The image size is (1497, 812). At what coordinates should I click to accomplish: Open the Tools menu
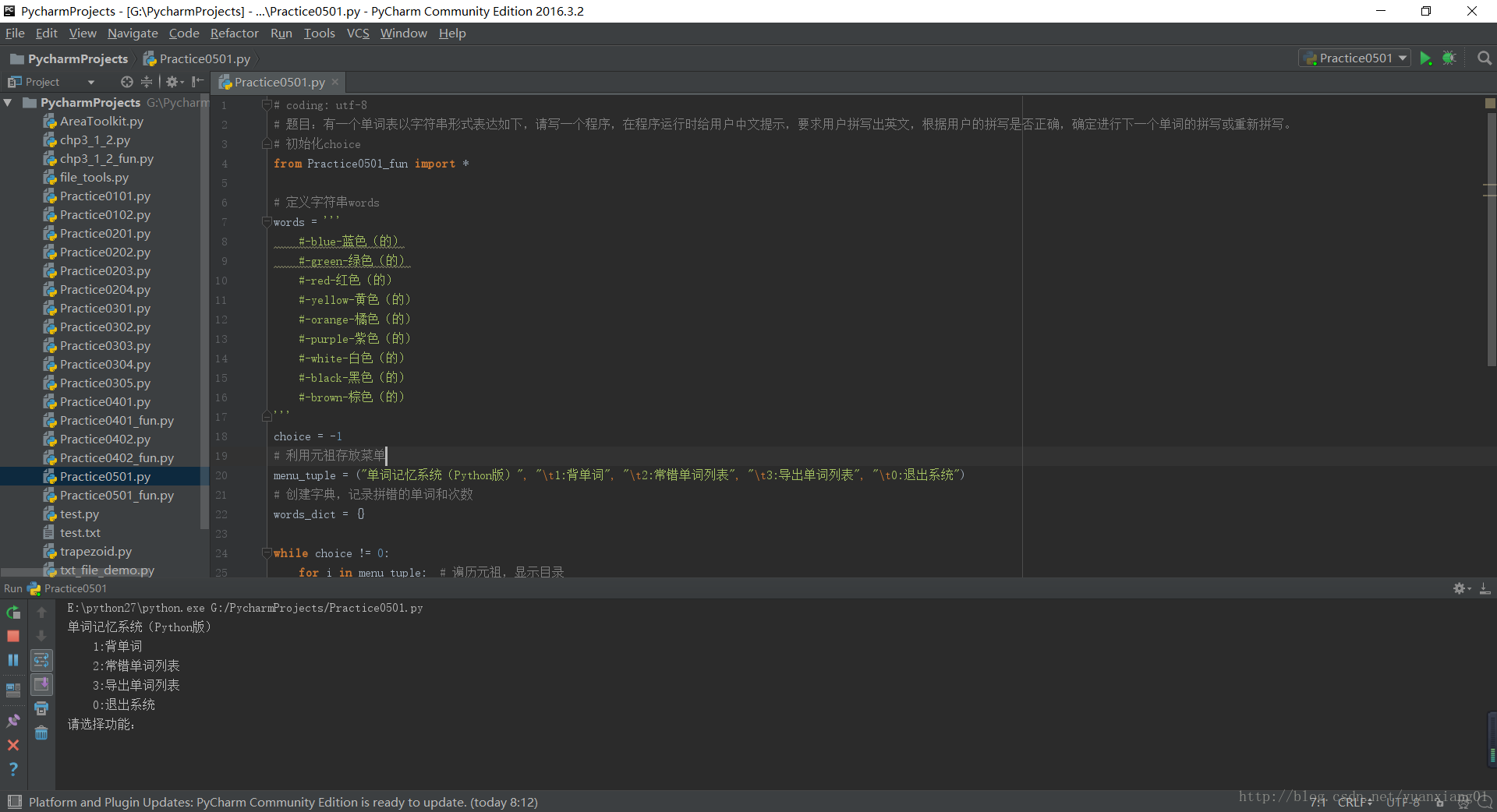(319, 34)
